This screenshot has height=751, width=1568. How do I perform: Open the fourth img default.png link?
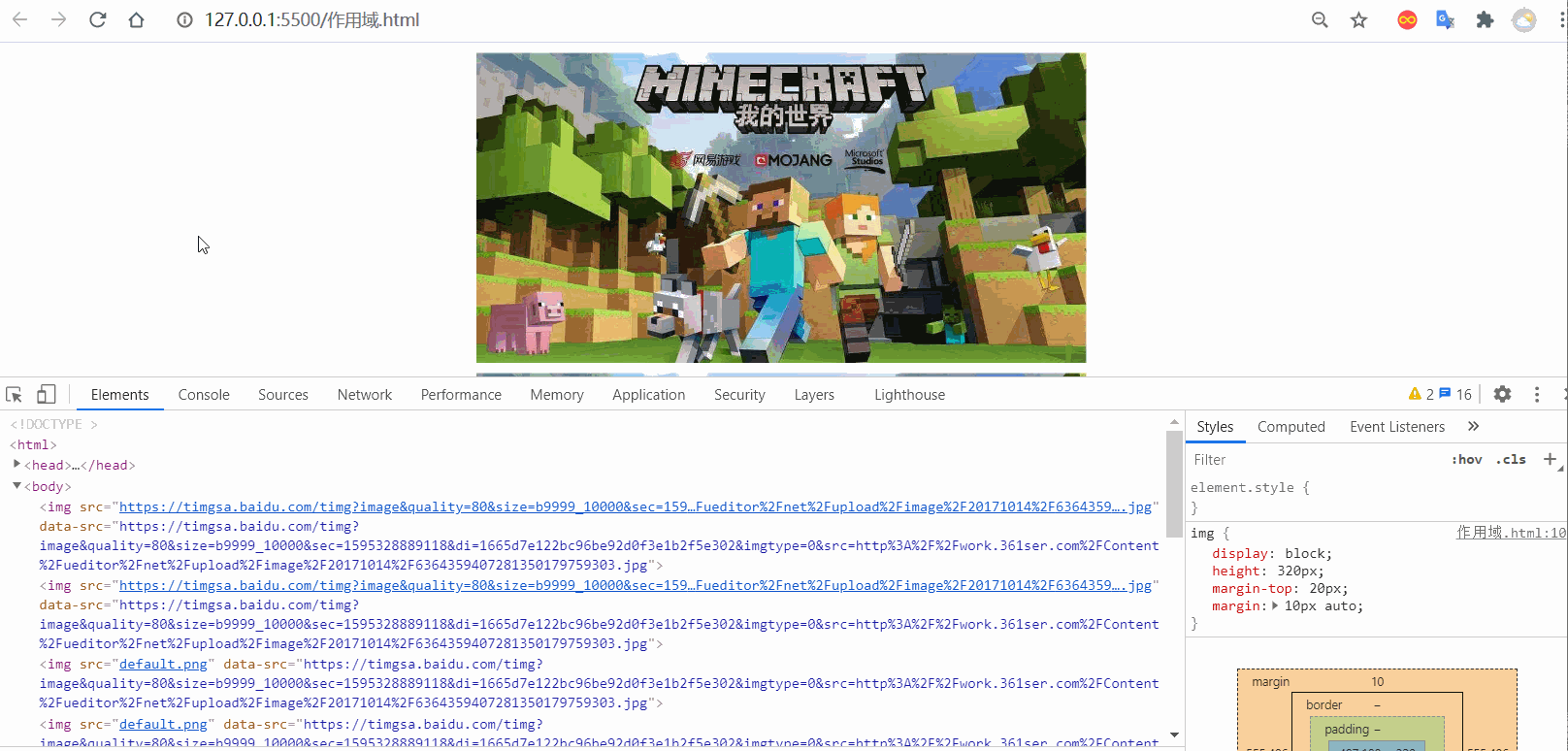coord(163,725)
